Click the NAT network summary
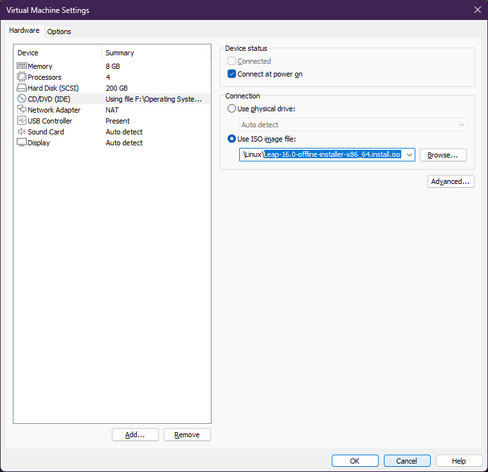The height and width of the screenshot is (472, 488). coord(112,110)
